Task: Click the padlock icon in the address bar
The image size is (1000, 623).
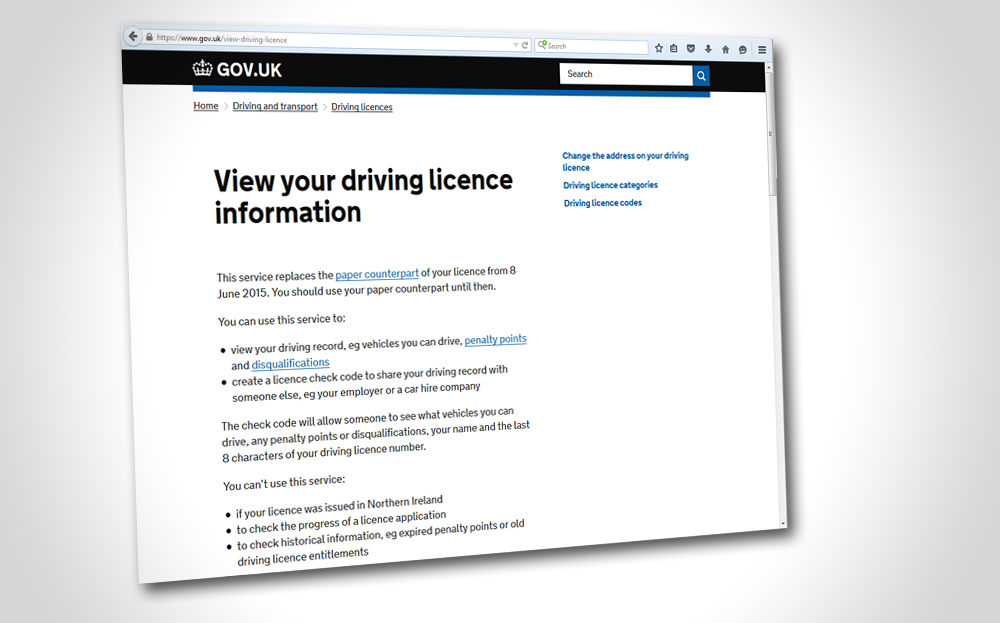Action: (x=149, y=37)
